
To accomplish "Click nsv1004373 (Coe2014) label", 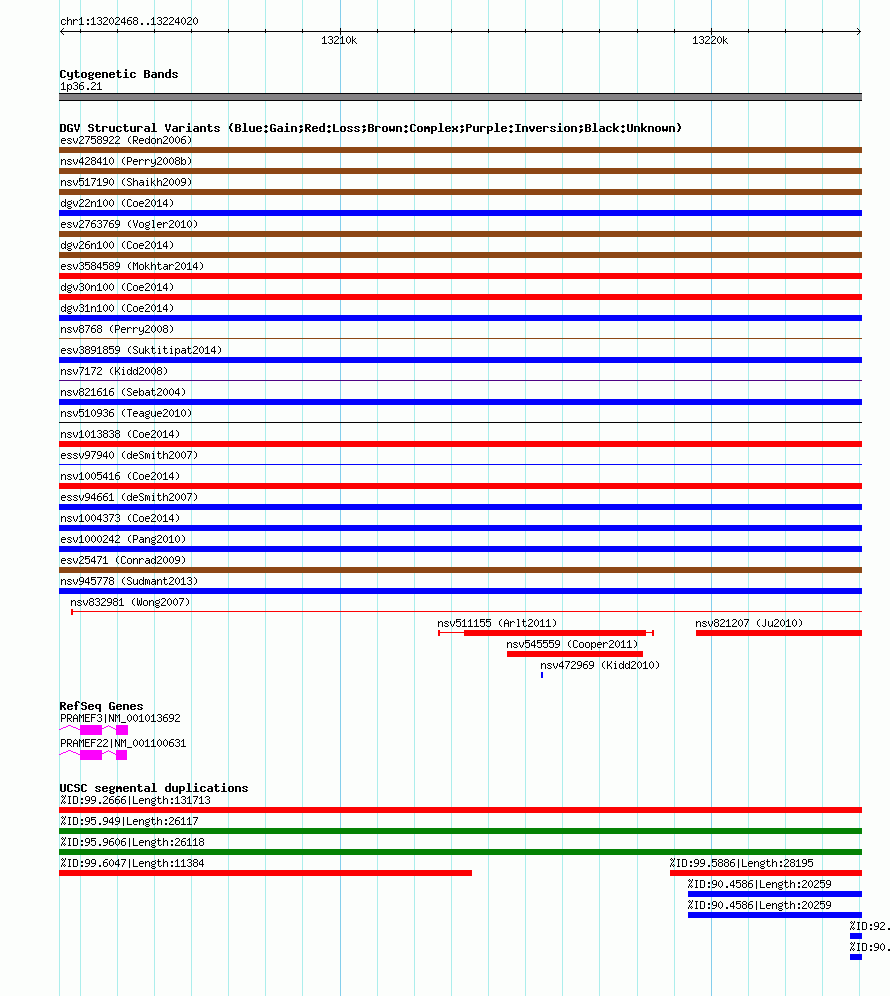I will [120, 518].
